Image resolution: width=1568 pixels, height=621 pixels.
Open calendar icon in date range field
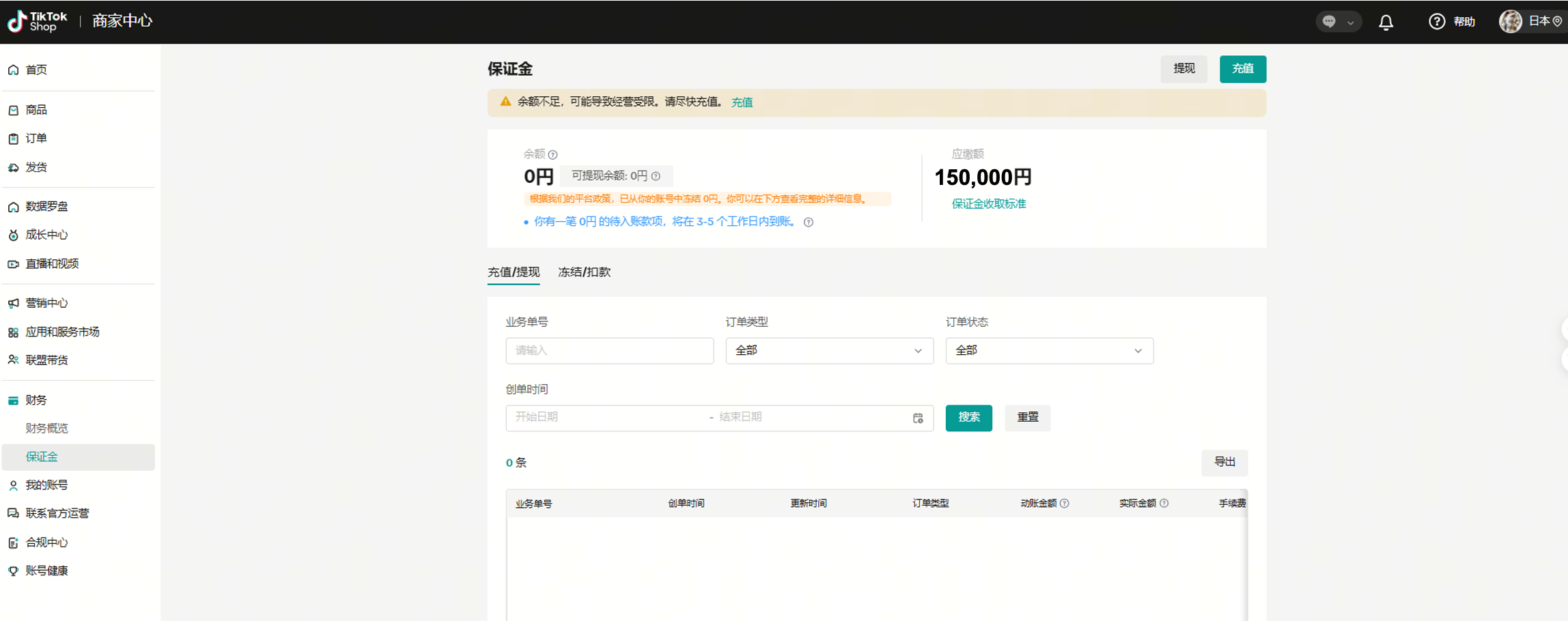coord(918,418)
